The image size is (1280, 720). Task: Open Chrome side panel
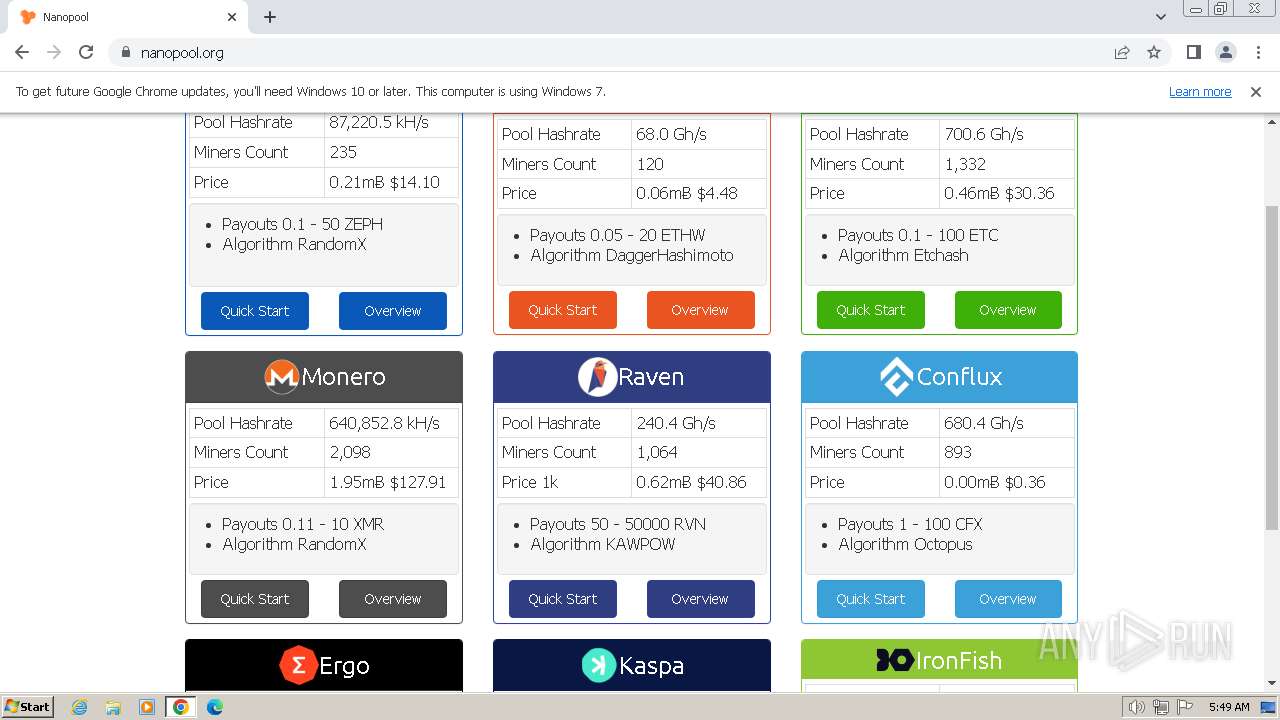pyautogui.click(x=1193, y=52)
